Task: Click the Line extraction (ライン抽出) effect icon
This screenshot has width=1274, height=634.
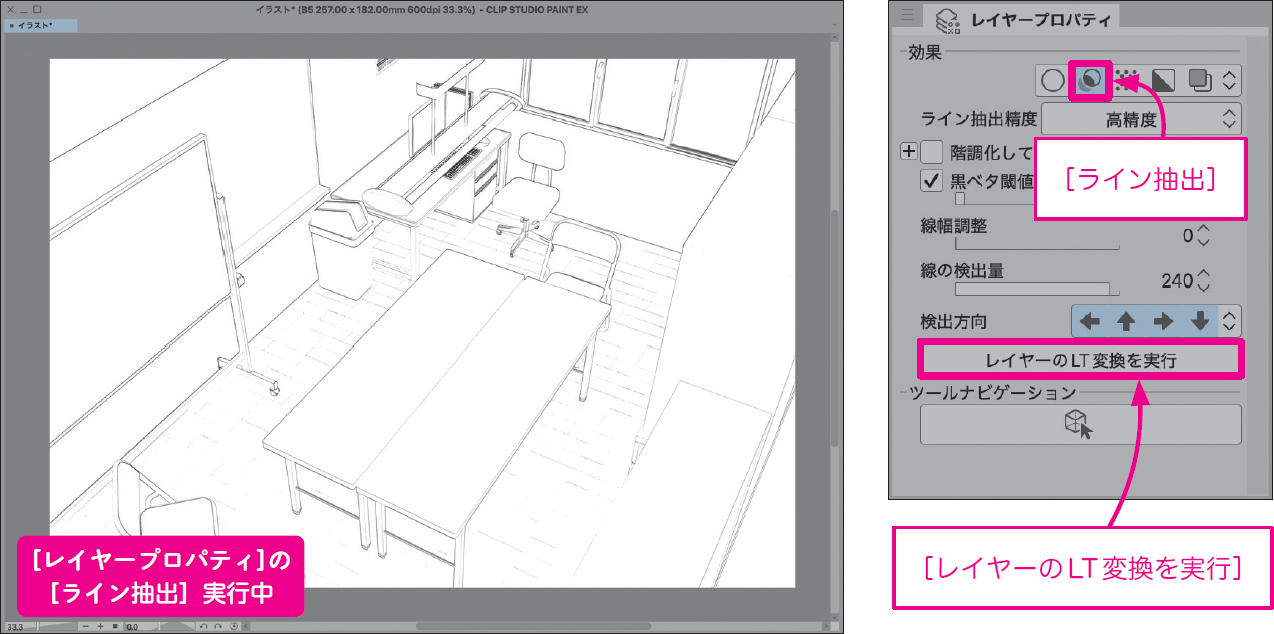Action: 1090,80
